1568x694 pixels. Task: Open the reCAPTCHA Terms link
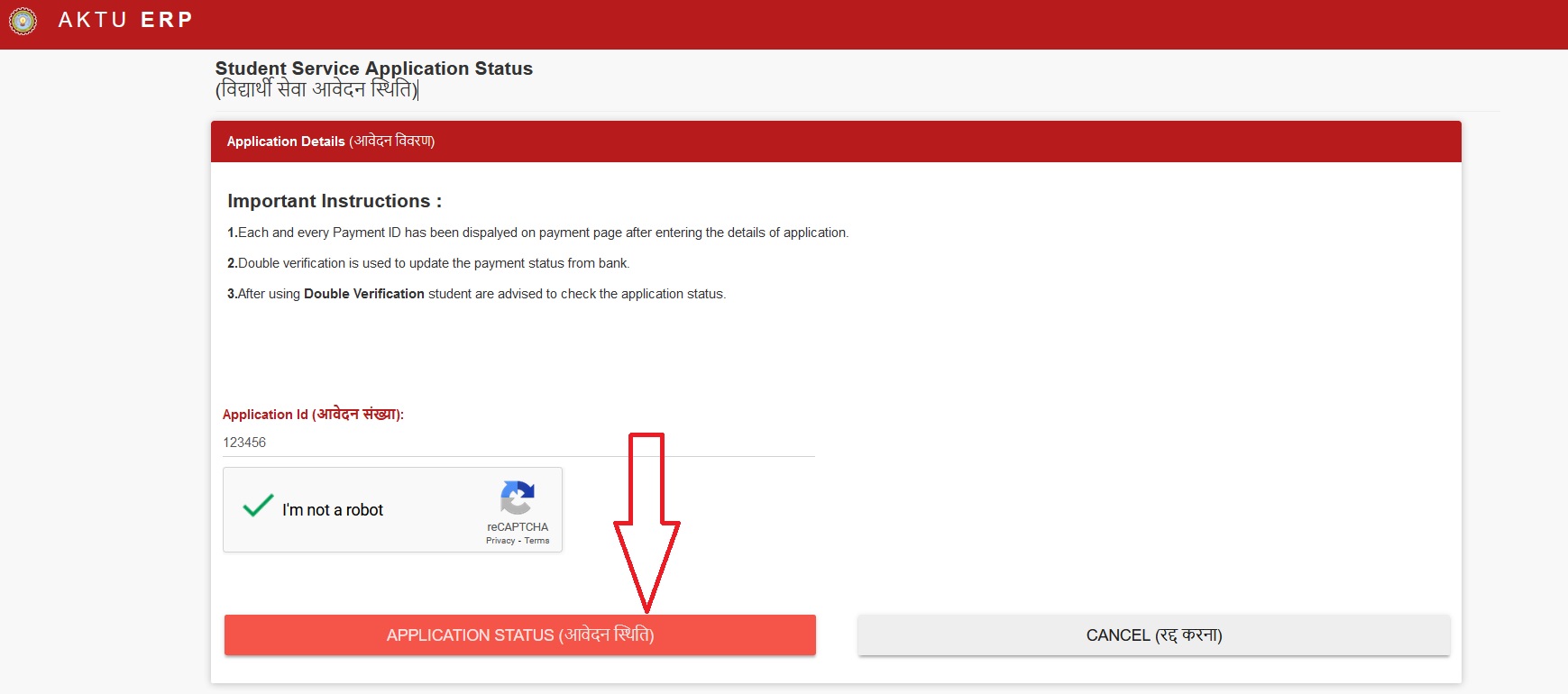(x=536, y=541)
